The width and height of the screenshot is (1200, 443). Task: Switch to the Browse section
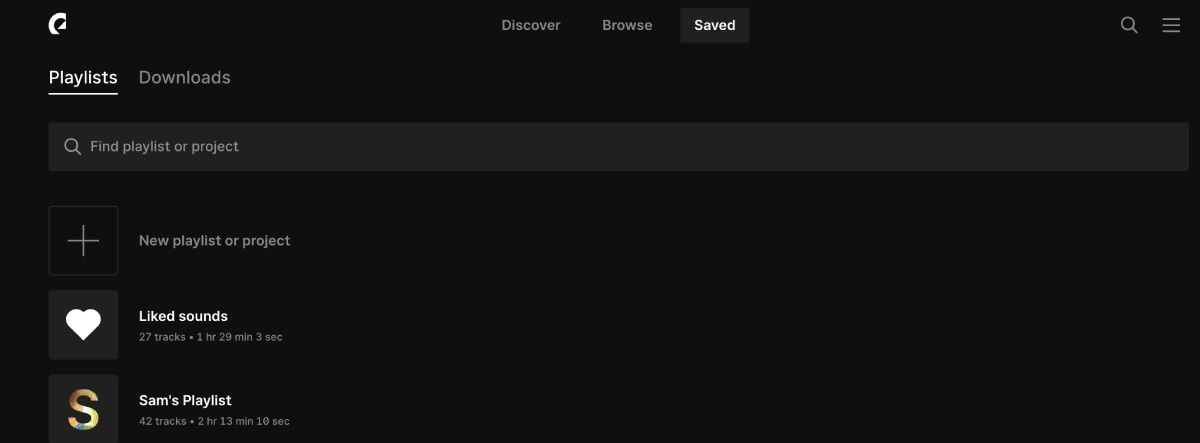tap(627, 25)
